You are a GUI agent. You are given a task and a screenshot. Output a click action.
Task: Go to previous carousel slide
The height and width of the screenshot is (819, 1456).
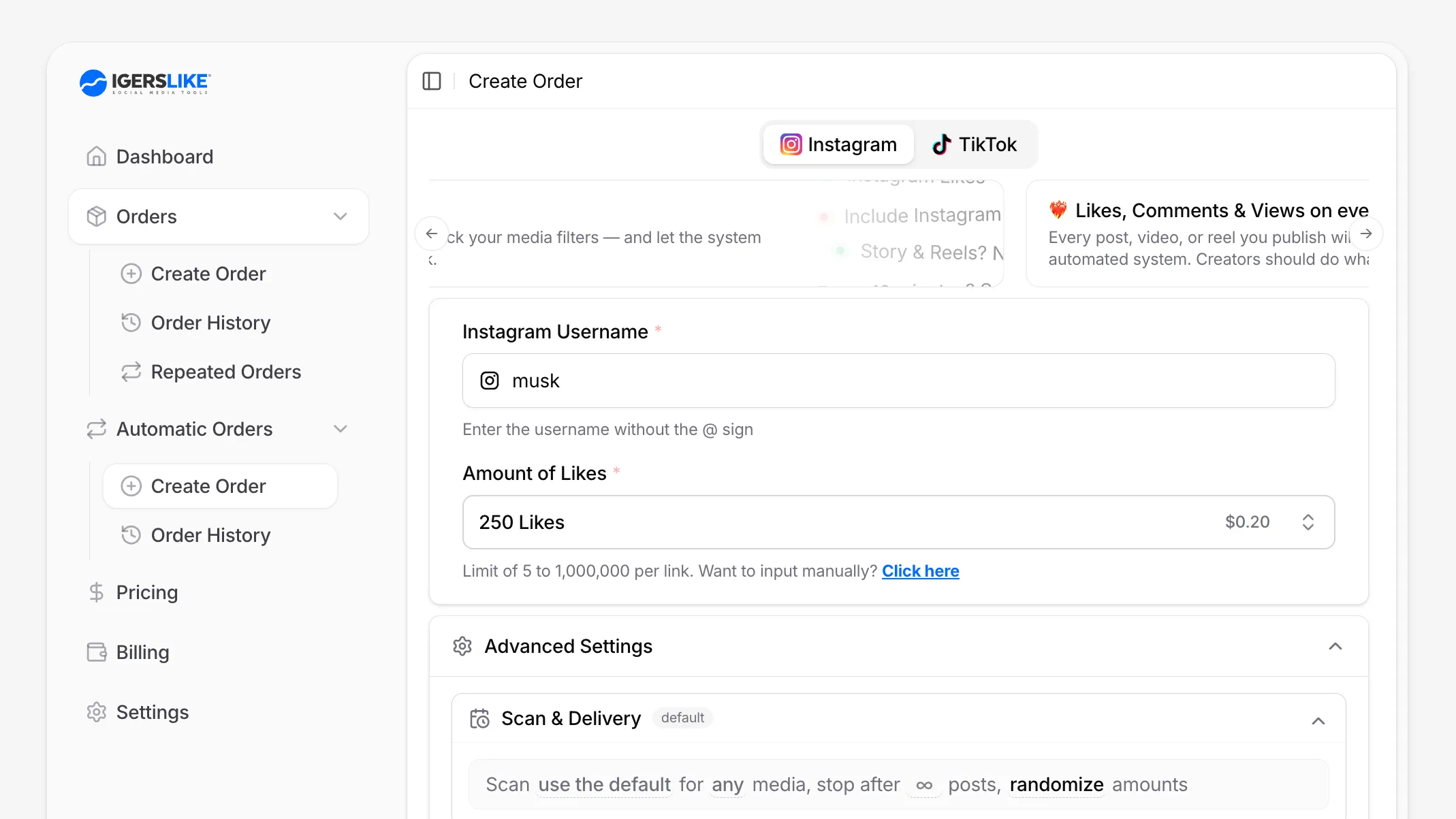[432, 234]
